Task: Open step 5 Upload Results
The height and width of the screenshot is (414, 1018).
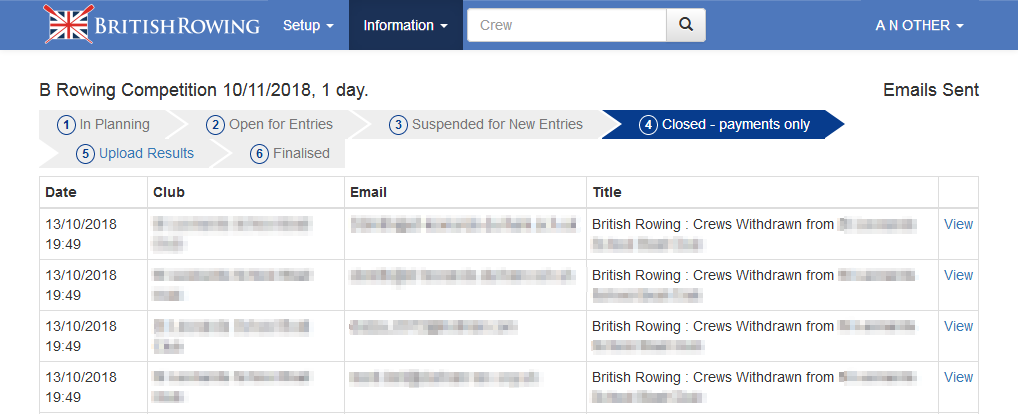Action: tap(136, 154)
